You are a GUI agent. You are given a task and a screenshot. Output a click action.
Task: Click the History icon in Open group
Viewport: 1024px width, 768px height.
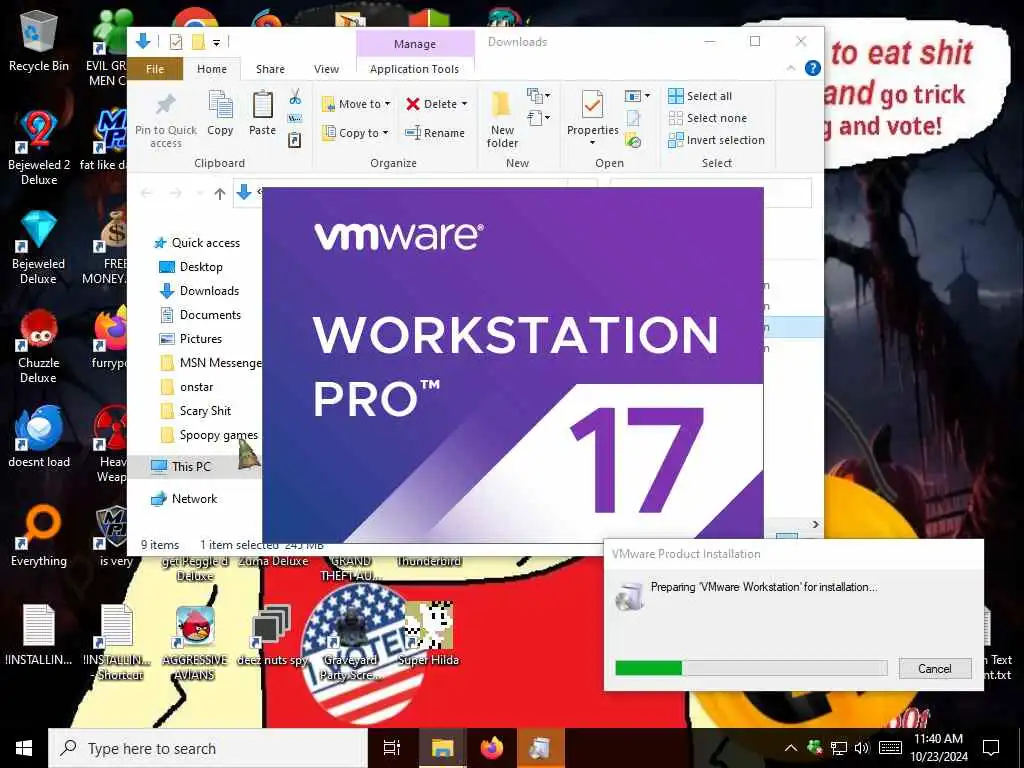tap(633, 140)
